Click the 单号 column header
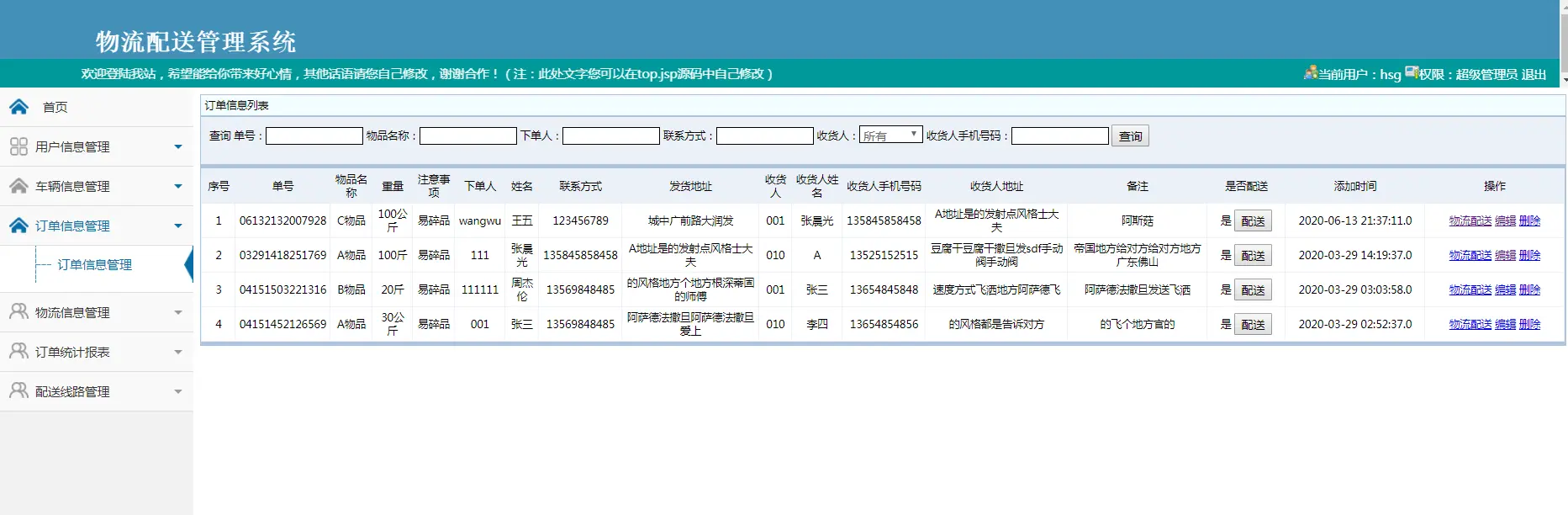The image size is (1568, 515). click(282, 186)
